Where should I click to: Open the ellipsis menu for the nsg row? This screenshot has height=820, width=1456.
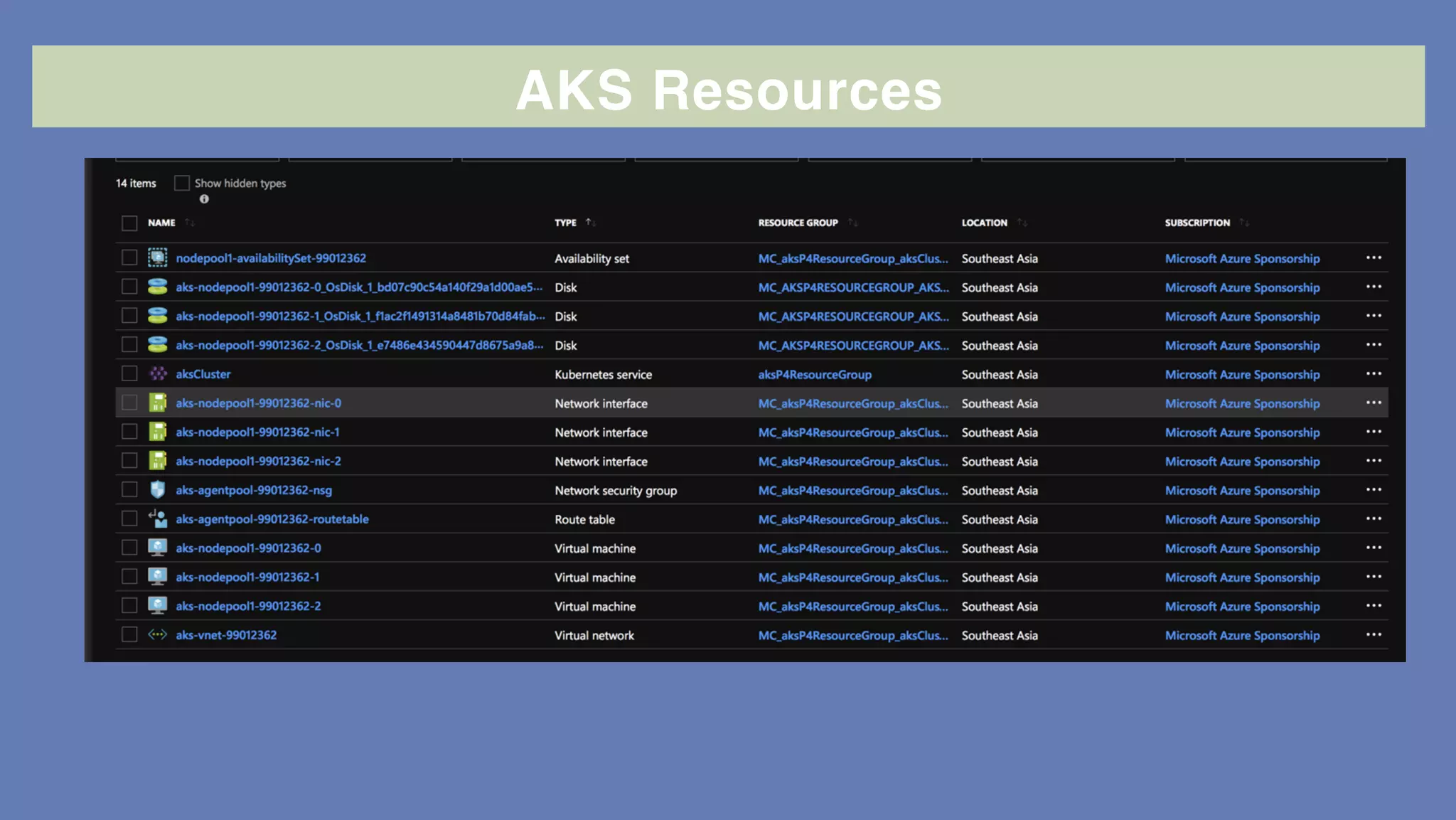point(1374,489)
